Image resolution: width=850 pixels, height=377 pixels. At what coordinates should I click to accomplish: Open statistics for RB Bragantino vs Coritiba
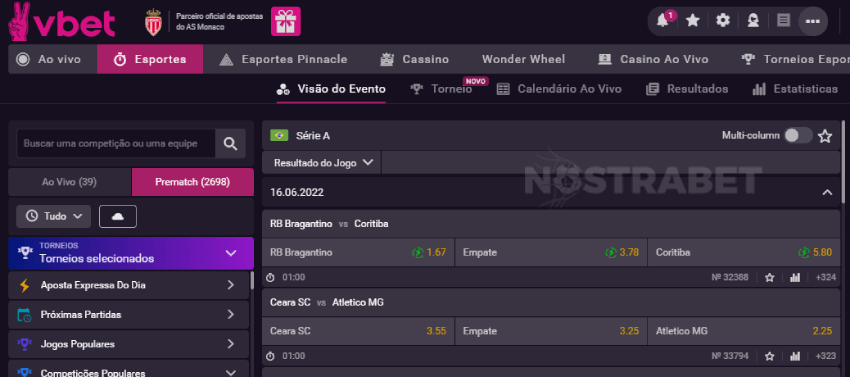click(795, 278)
